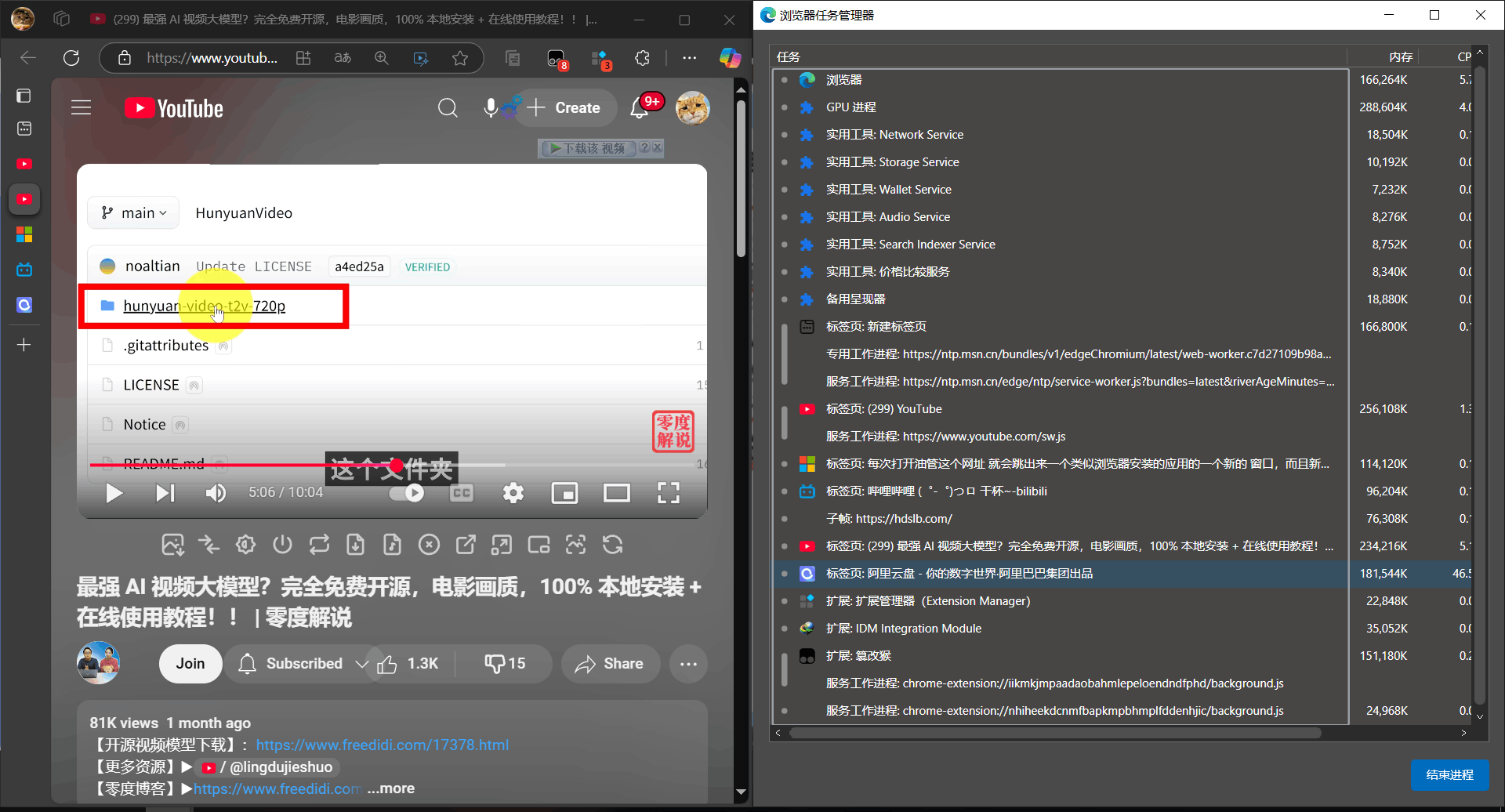Click the screenshot icon in extension toolbar below video
The image size is (1505, 812).
tap(172, 545)
